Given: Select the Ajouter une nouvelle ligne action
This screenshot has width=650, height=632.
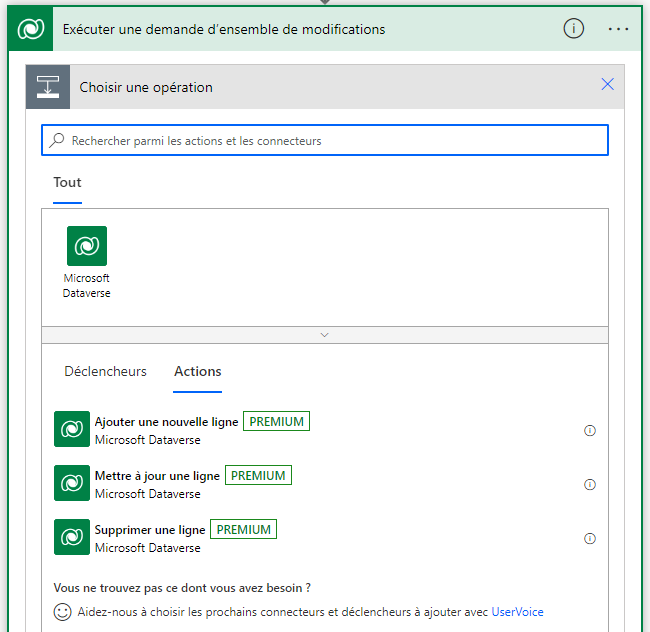Looking at the screenshot, I should pyautogui.click(x=325, y=429).
